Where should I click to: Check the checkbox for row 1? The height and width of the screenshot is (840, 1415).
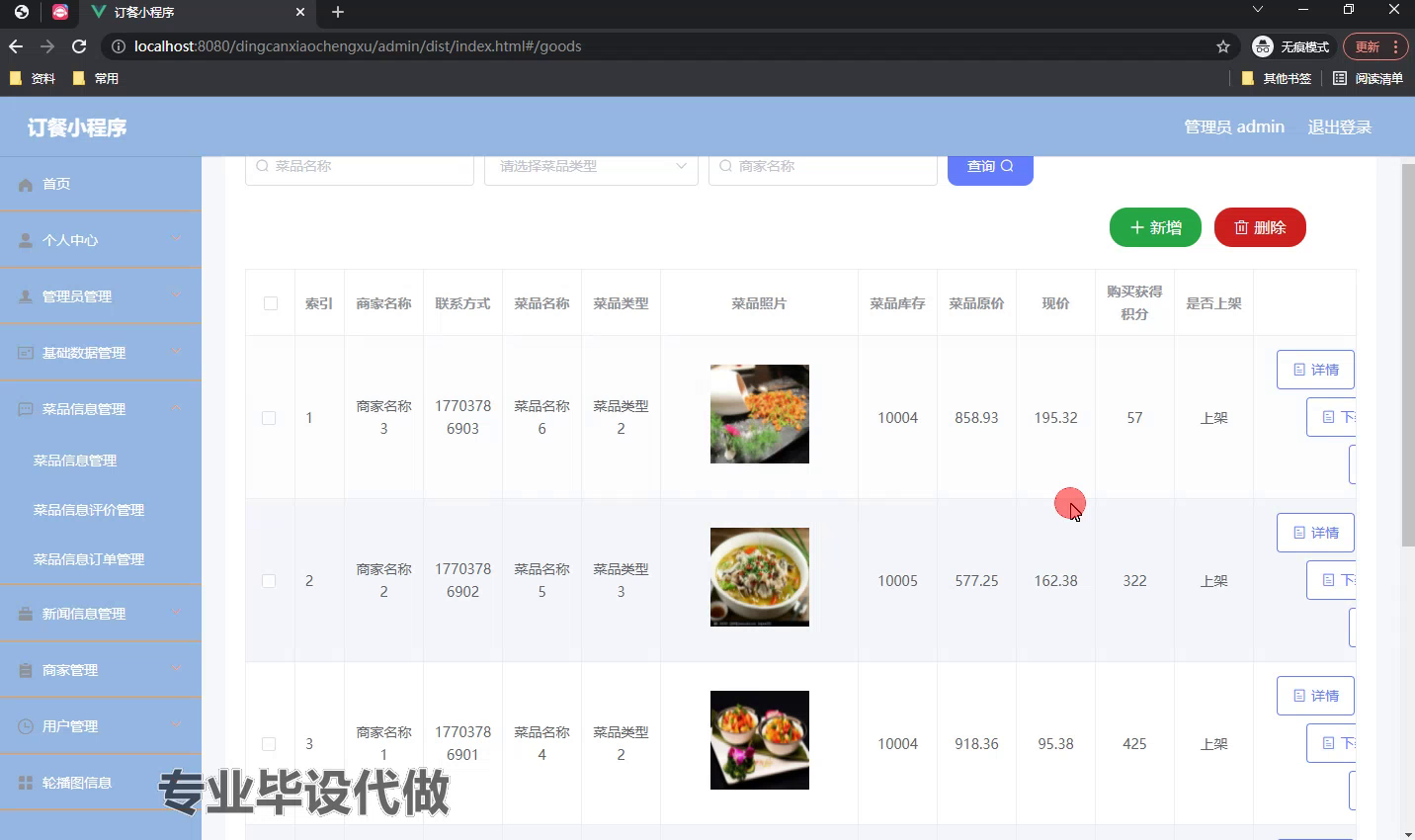(x=269, y=418)
